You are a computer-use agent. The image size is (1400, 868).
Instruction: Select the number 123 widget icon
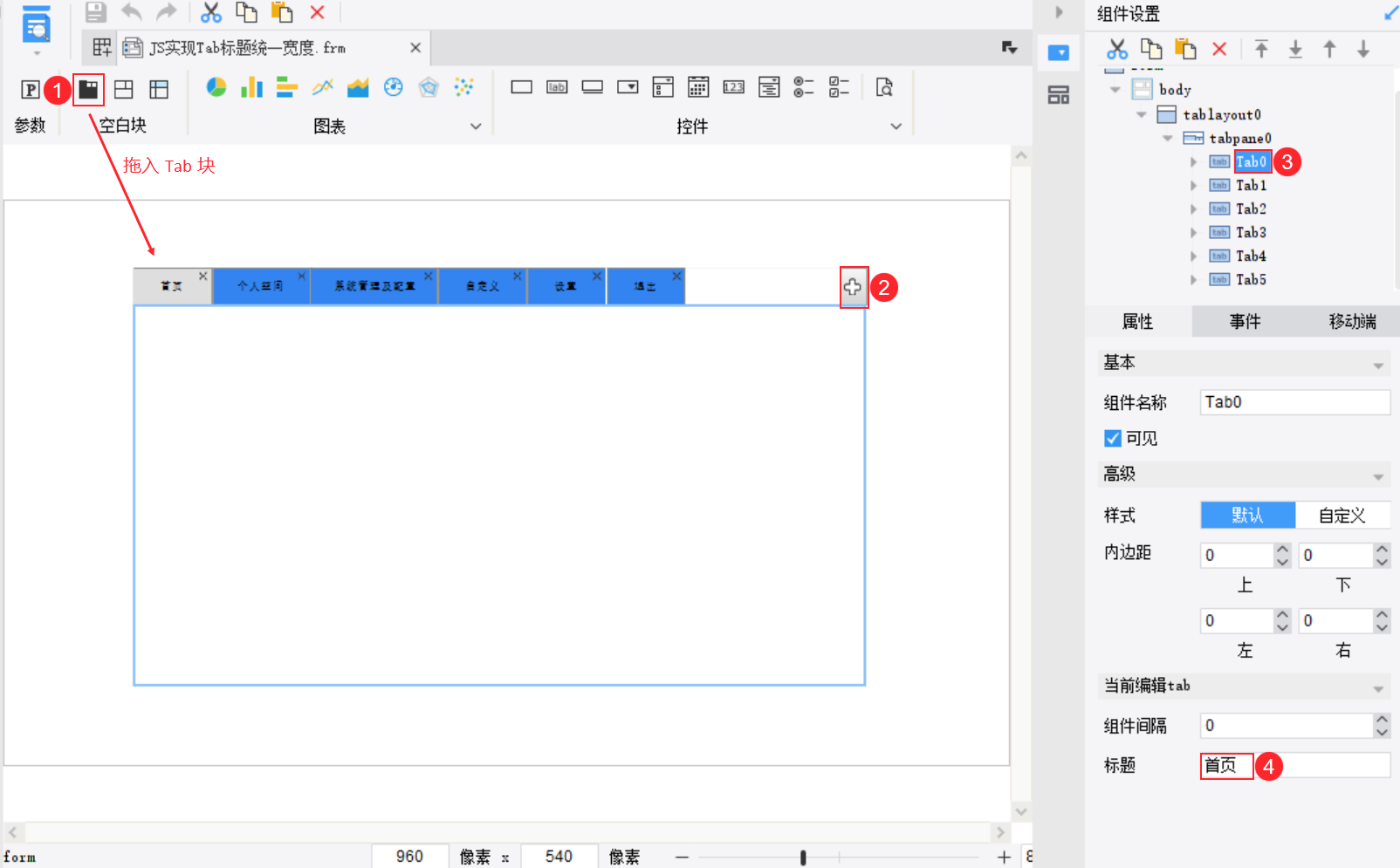[x=734, y=87]
